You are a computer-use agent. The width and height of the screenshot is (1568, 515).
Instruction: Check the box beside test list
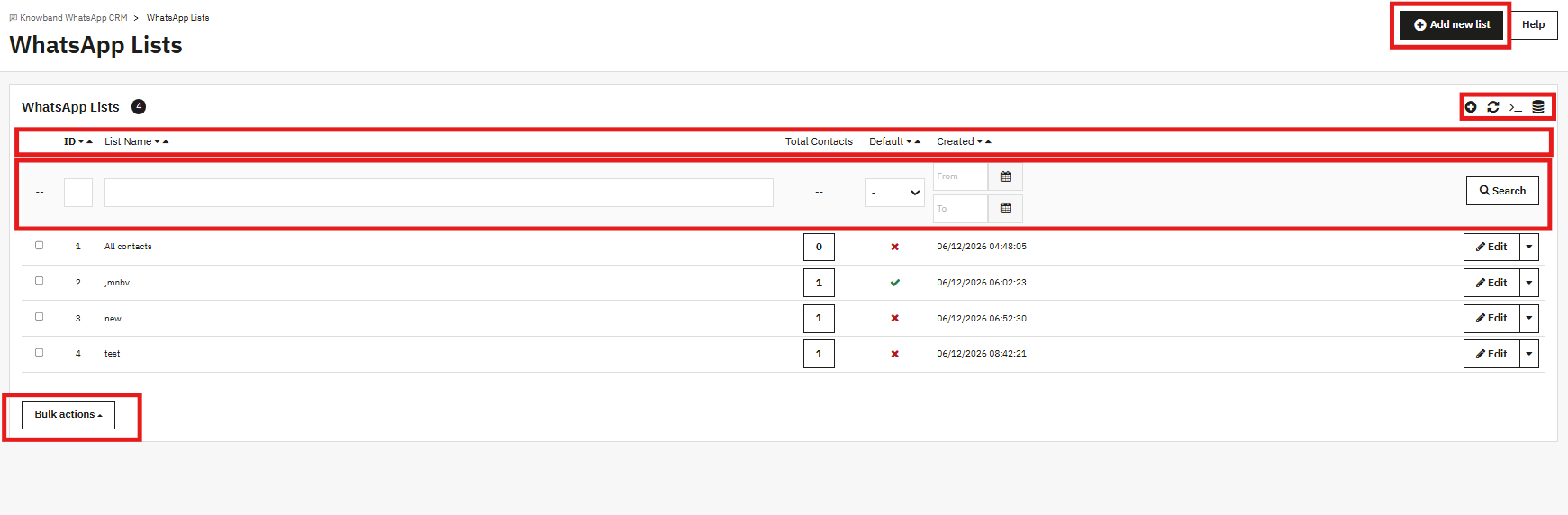pyautogui.click(x=39, y=353)
